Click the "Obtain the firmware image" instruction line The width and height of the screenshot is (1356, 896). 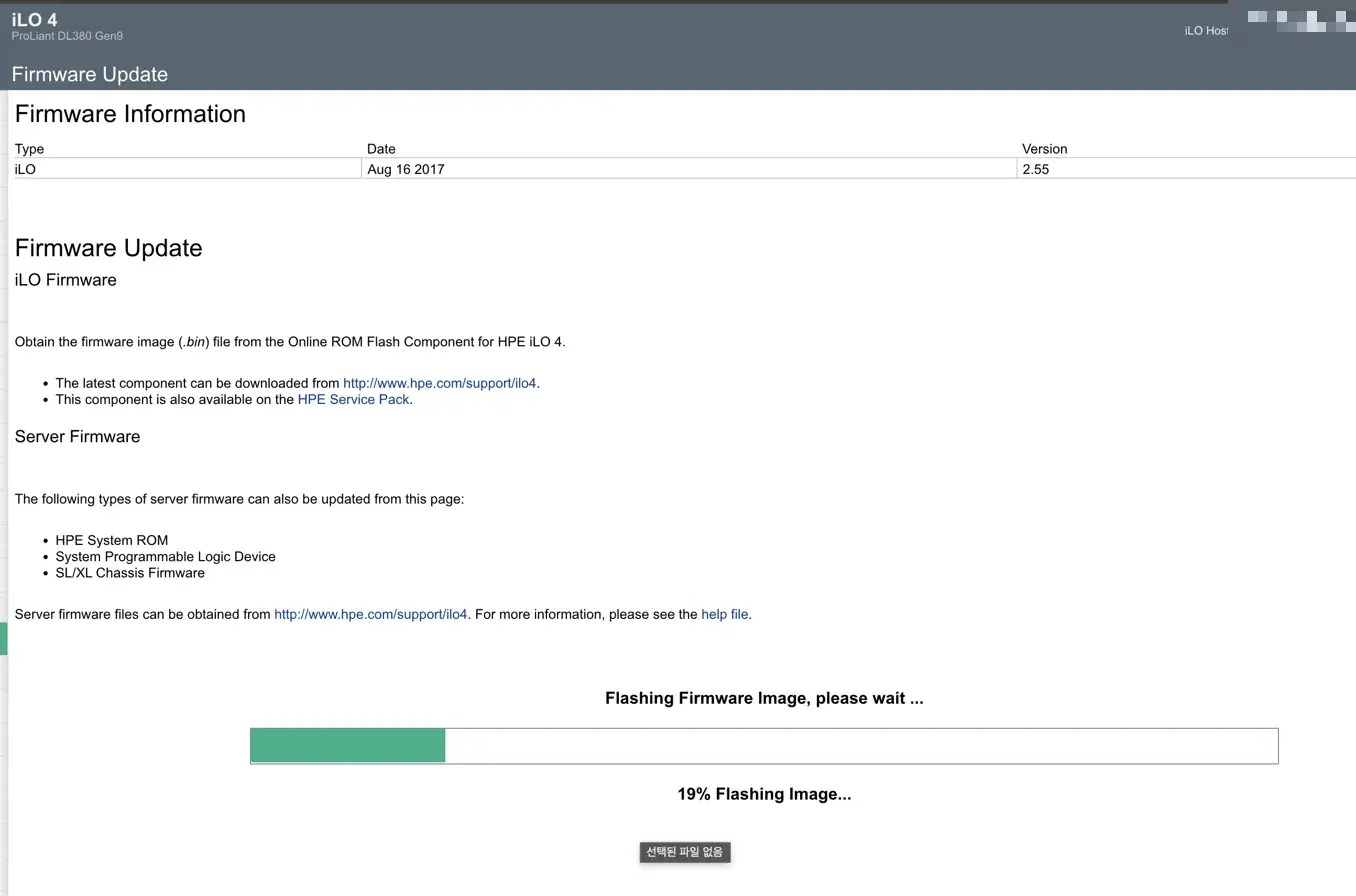(x=290, y=342)
